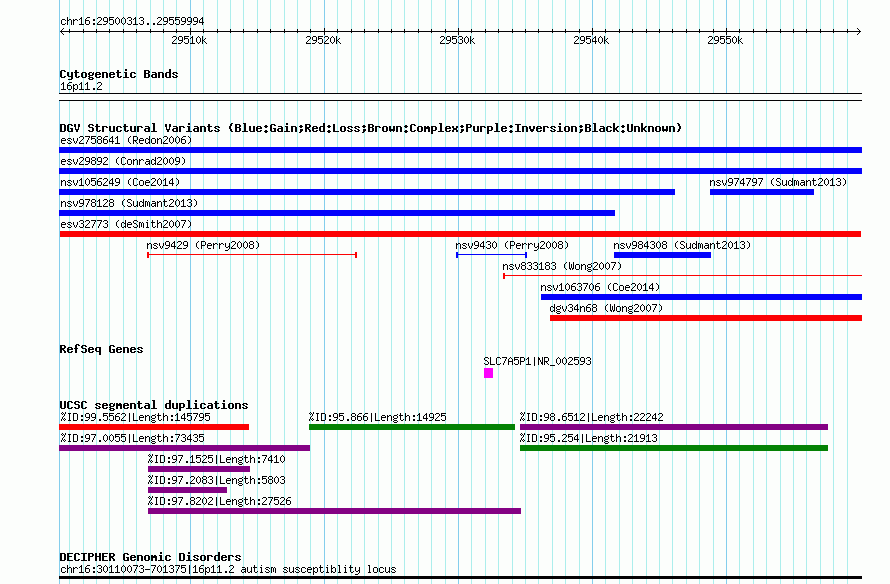The image size is (890, 584).
Task: Click the dgv34n68 (Wong2007) variant label
Action: coord(606,308)
